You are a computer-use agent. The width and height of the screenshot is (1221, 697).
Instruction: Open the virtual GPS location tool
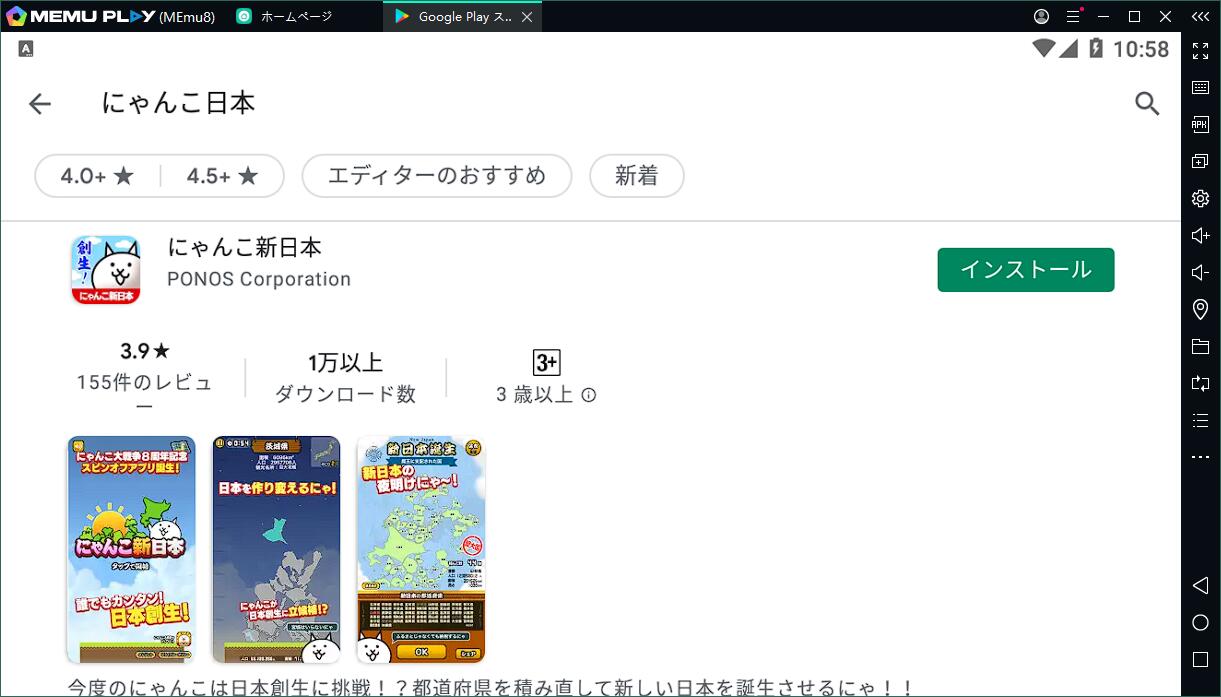[x=1200, y=309]
